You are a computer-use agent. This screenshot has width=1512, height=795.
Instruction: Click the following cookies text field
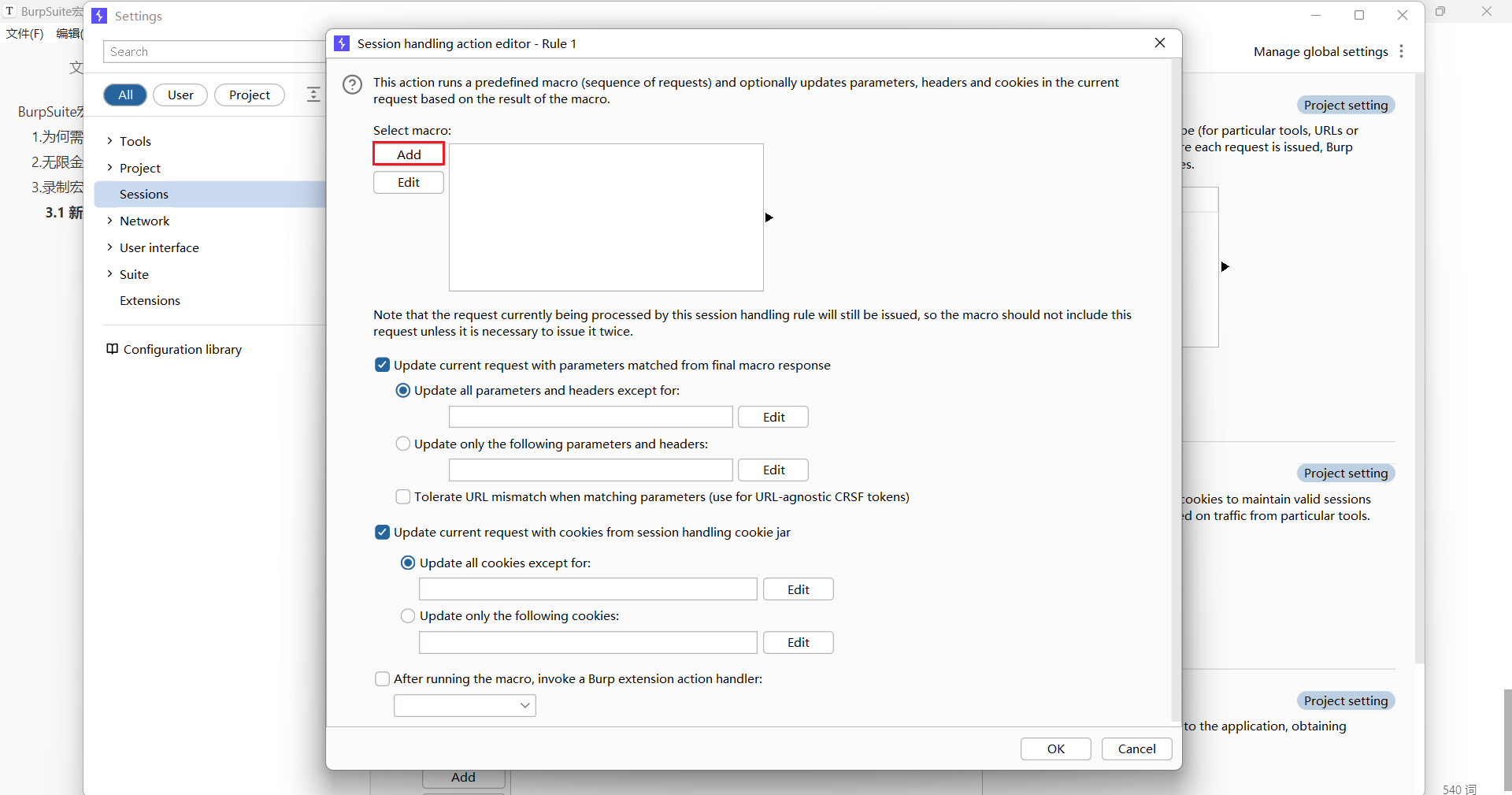[x=588, y=642]
